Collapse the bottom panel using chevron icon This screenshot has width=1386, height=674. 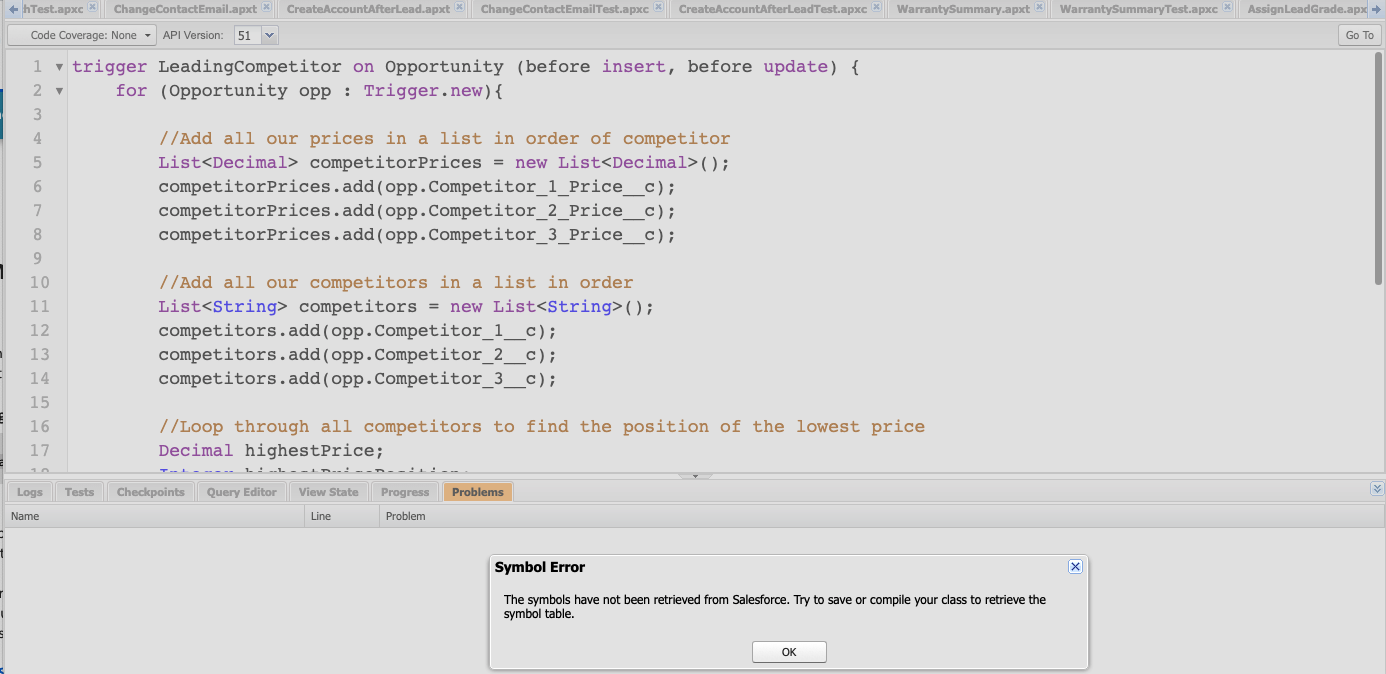pos(1377,489)
